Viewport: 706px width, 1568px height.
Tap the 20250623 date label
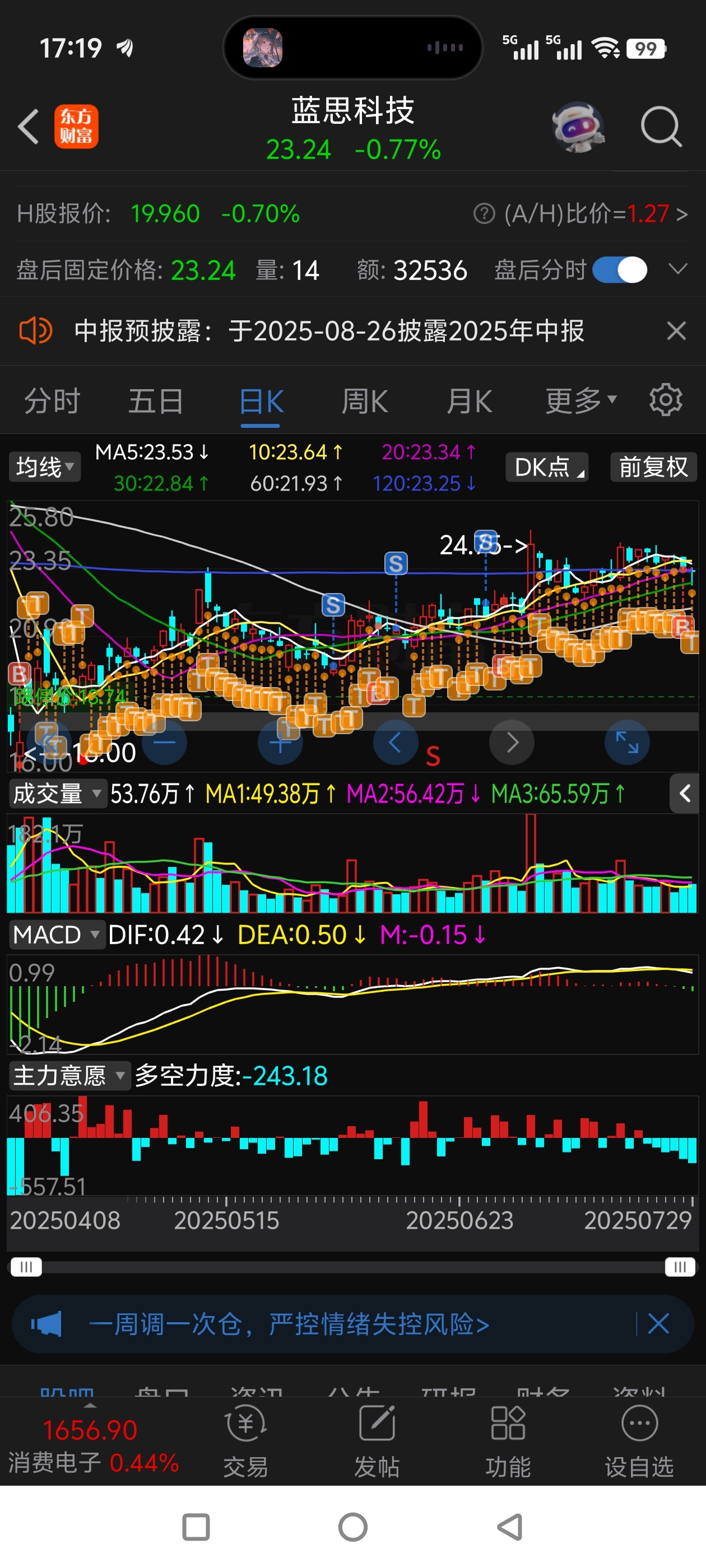[x=459, y=1220]
